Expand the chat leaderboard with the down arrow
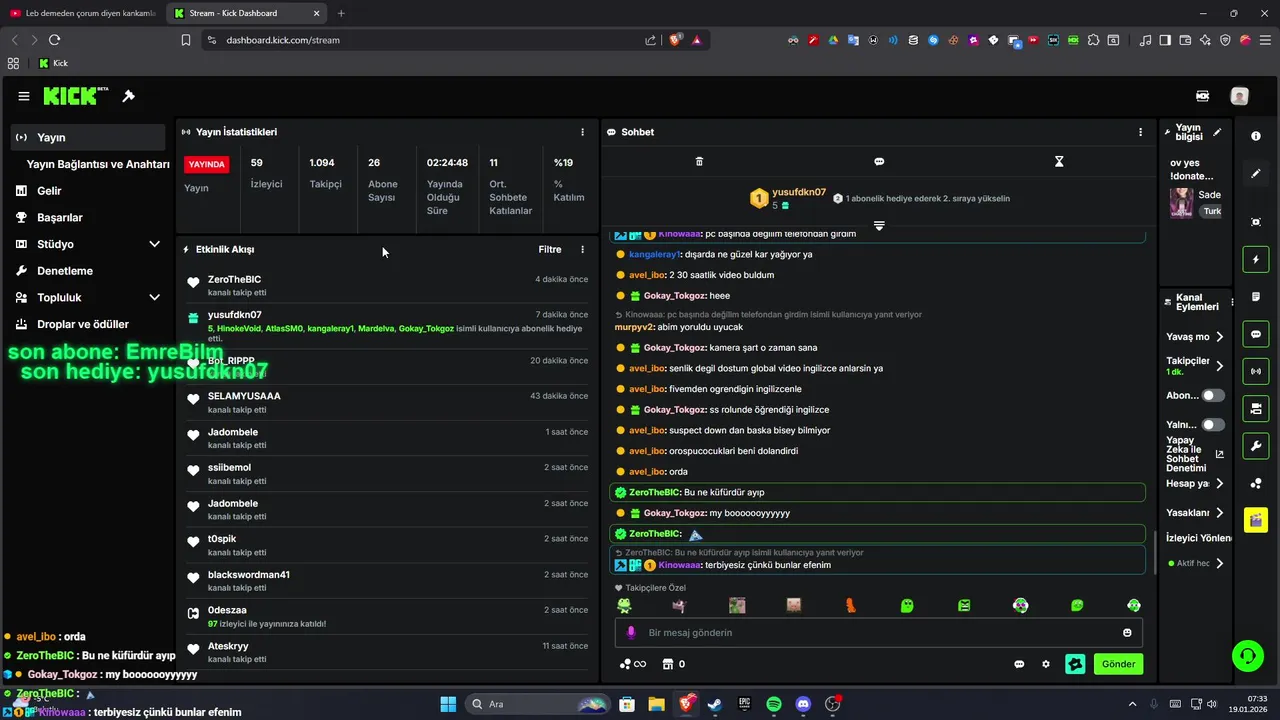This screenshot has width=1280, height=720. click(x=879, y=226)
